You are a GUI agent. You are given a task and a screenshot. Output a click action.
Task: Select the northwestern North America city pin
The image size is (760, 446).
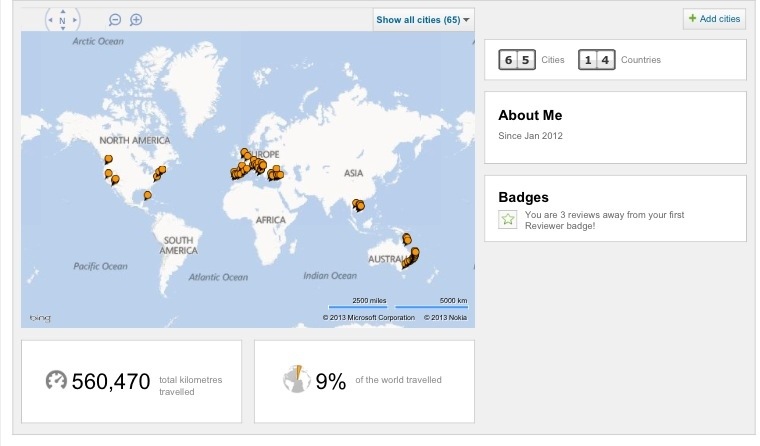108,158
